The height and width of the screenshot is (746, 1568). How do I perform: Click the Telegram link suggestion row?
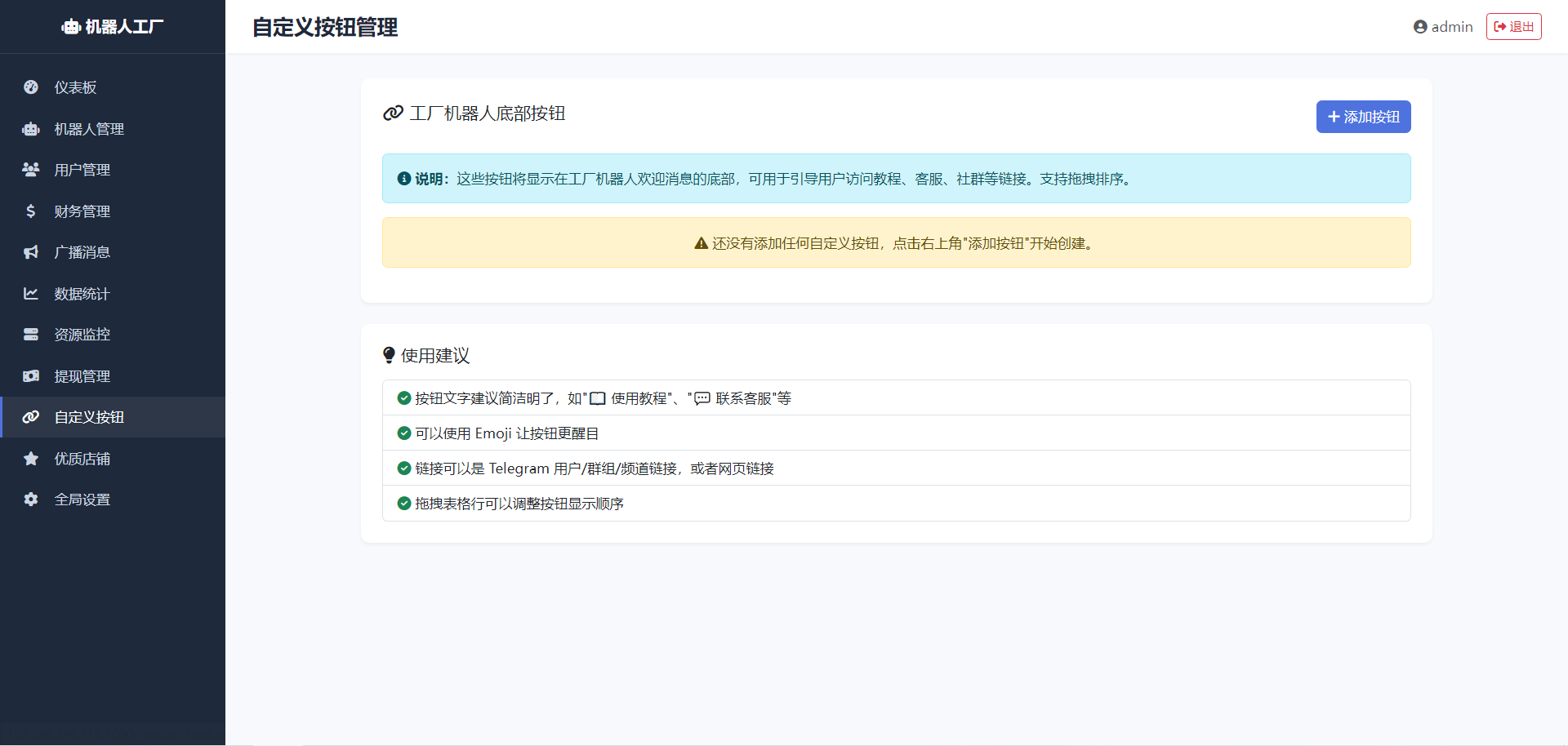click(x=896, y=468)
